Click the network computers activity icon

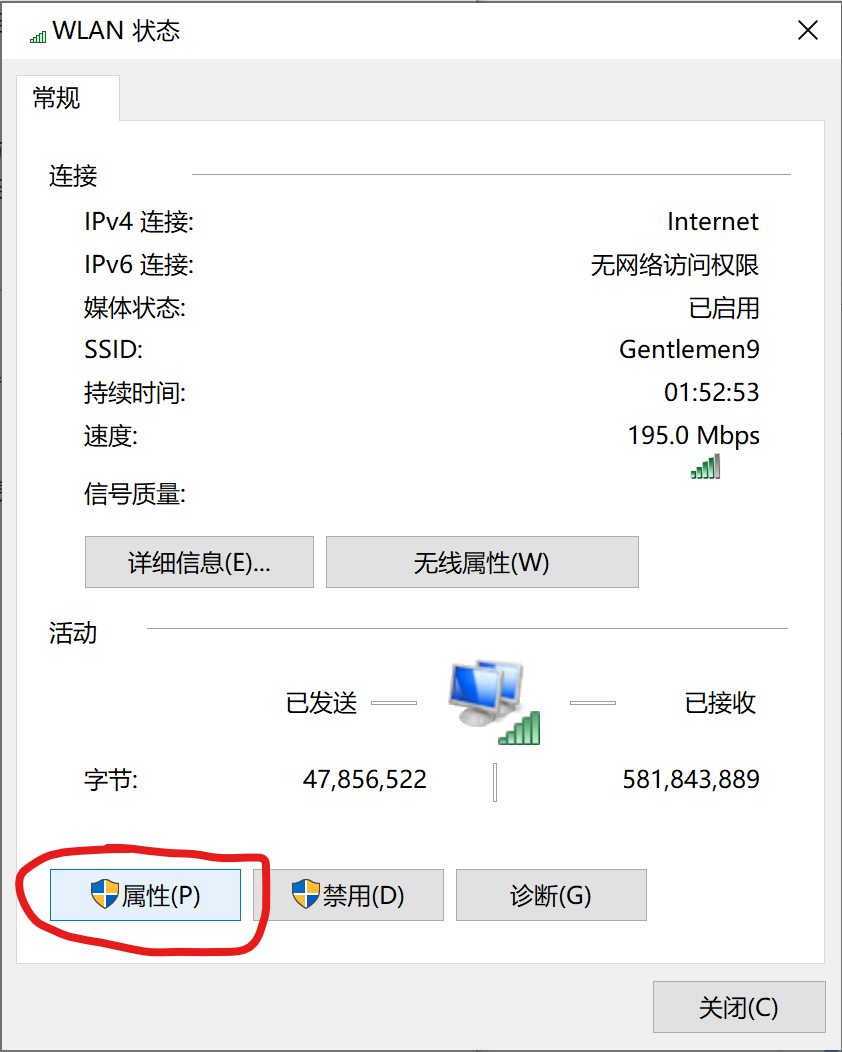point(494,702)
